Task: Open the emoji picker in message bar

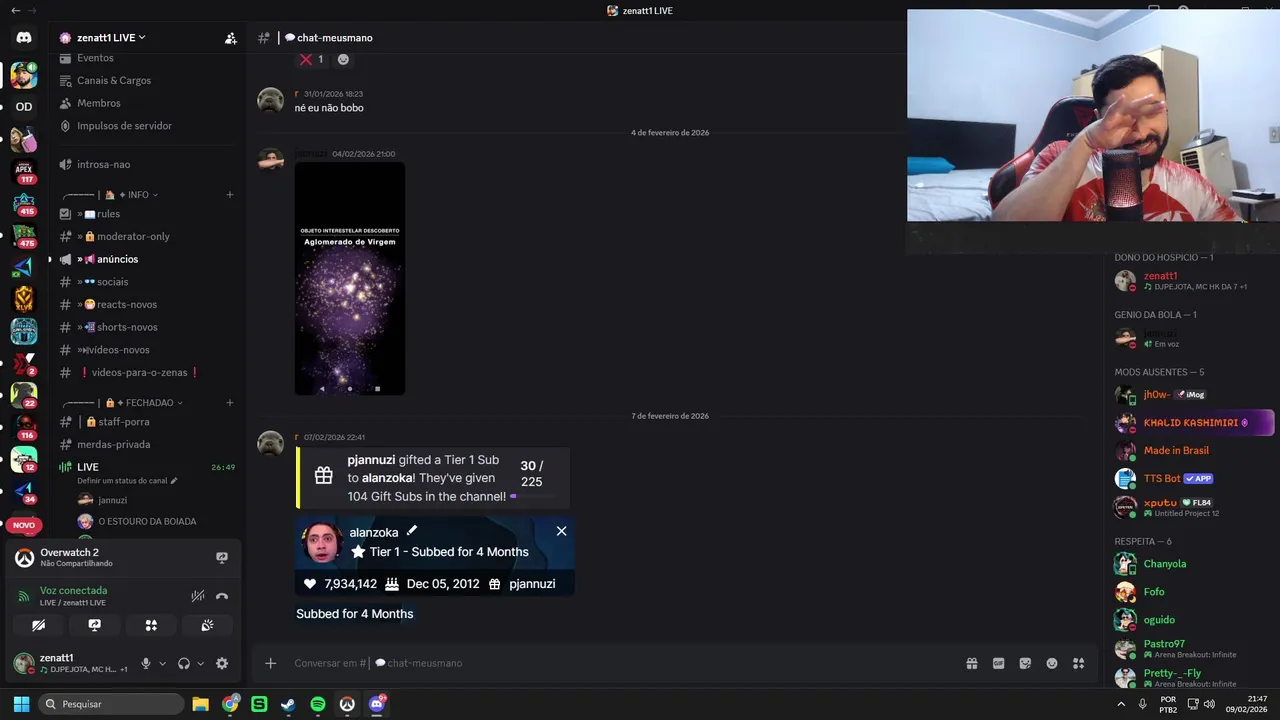Action: [x=1052, y=663]
